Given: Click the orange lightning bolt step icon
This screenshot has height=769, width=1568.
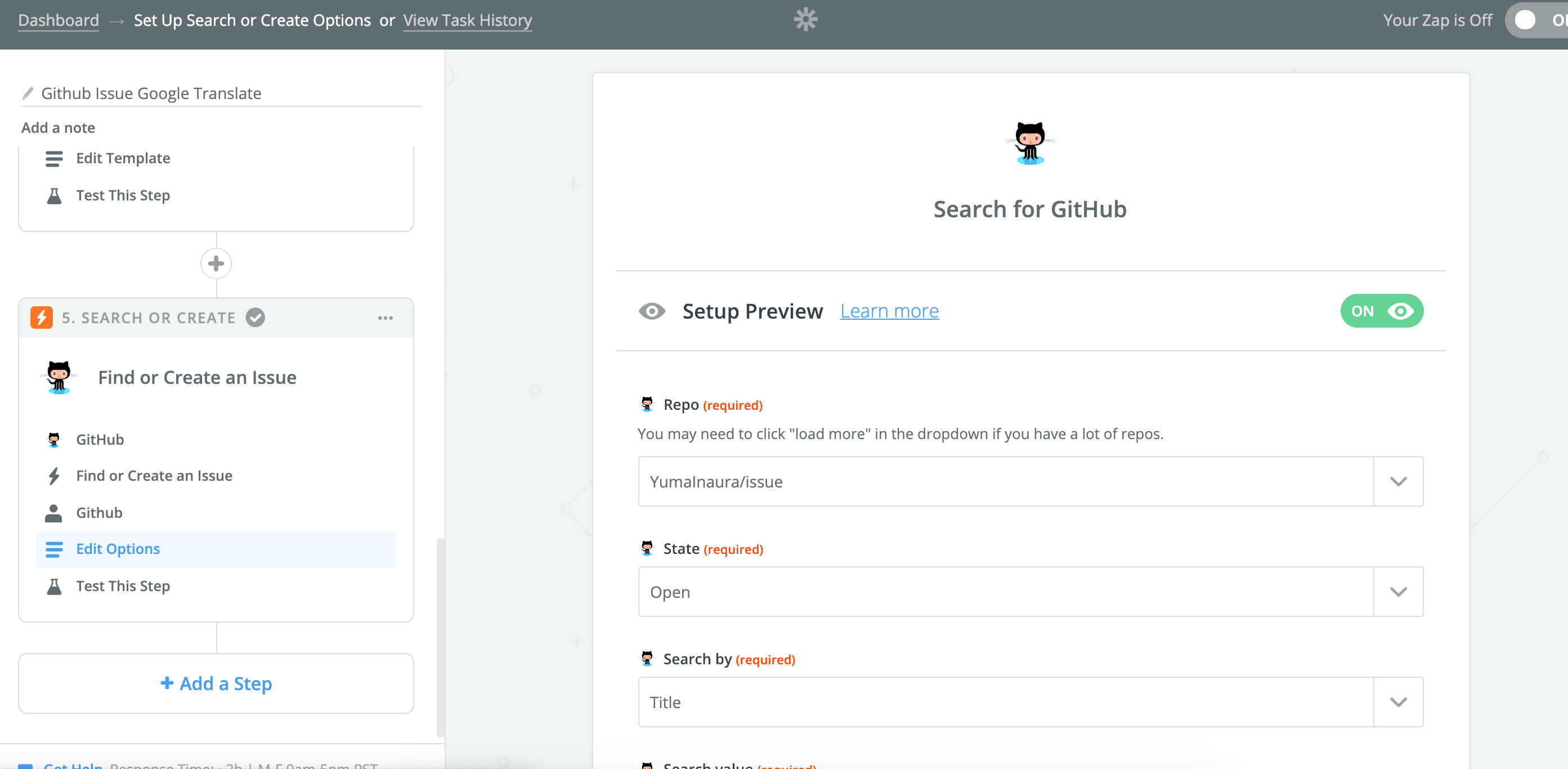Looking at the screenshot, I should [42, 317].
